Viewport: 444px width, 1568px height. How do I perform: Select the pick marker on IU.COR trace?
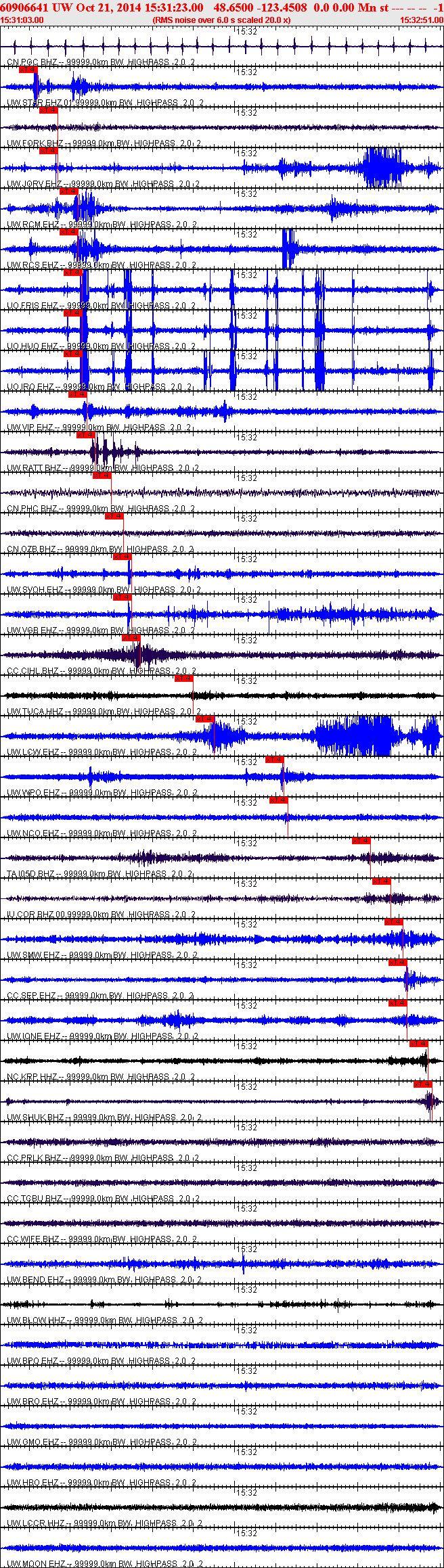(382, 881)
